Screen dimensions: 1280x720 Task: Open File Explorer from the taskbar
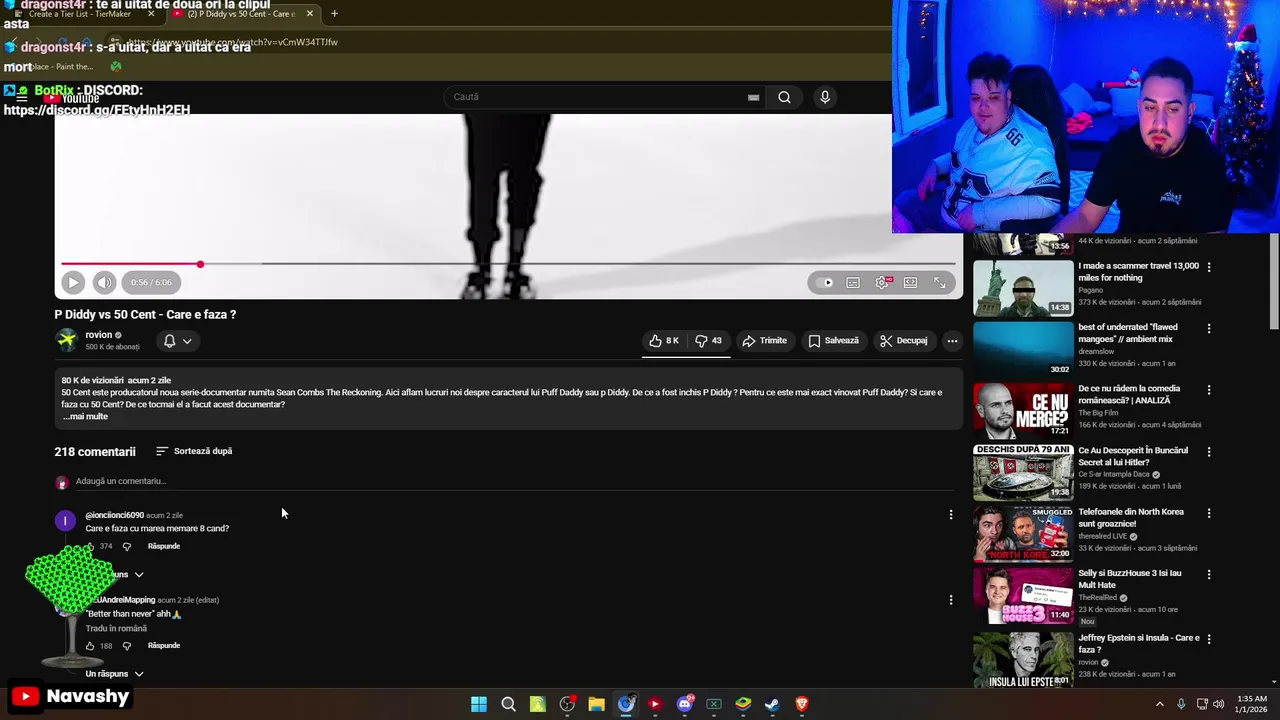tap(596, 704)
